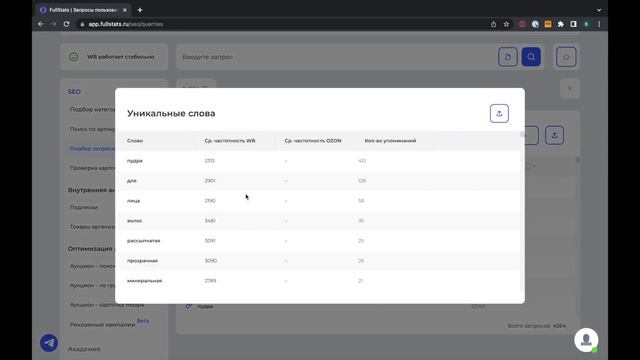
Task: Click the mentions count in the пудра row
Action: (x=362, y=161)
